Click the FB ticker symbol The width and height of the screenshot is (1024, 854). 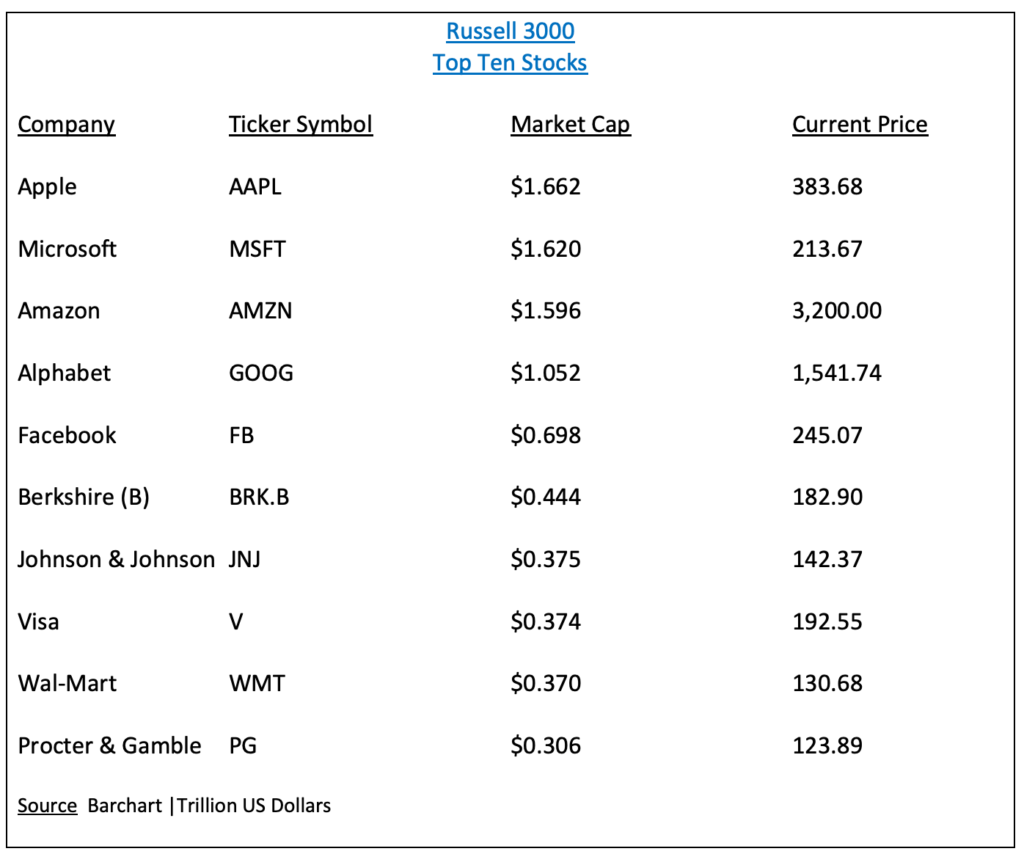(x=241, y=435)
